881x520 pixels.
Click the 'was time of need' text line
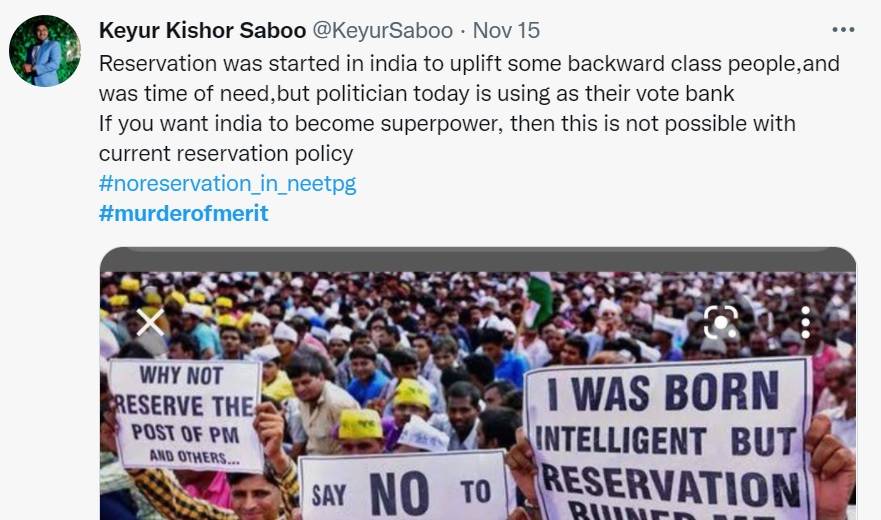(x=416, y=94)
